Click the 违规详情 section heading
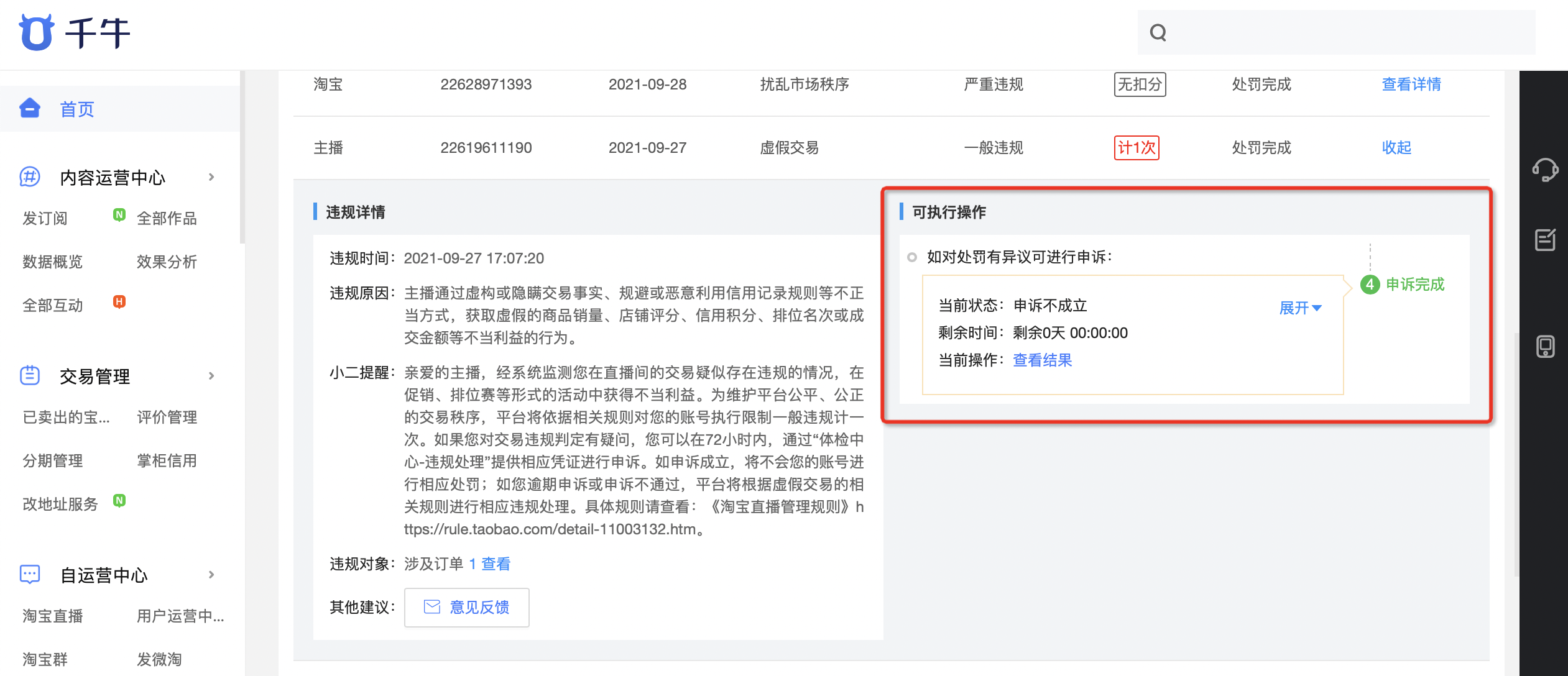1568x676 pixels. 356,212
